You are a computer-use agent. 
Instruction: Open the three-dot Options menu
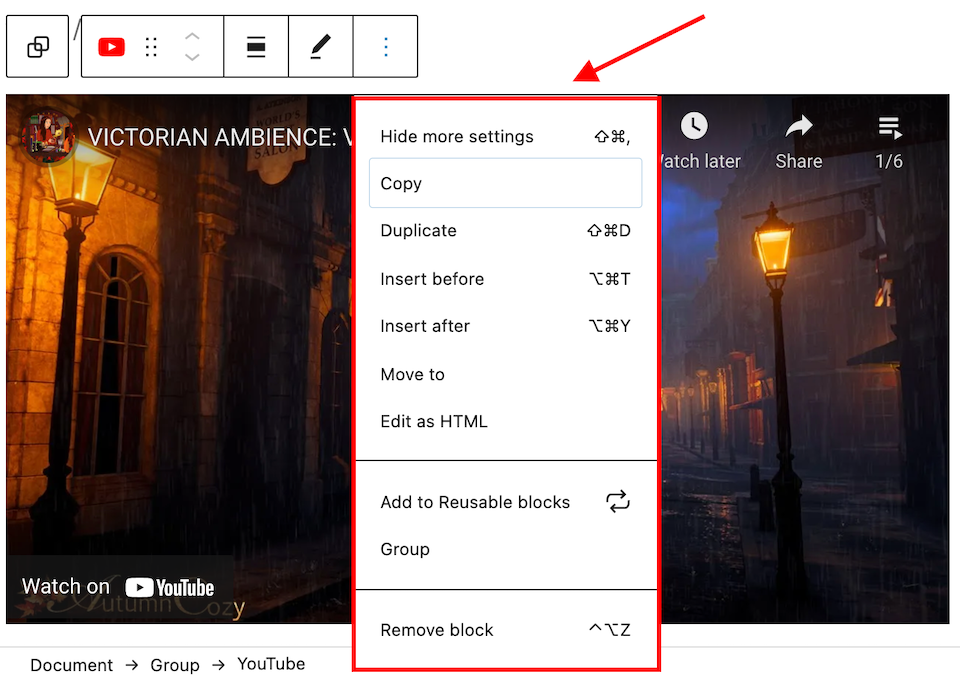[x=385, y=46]
